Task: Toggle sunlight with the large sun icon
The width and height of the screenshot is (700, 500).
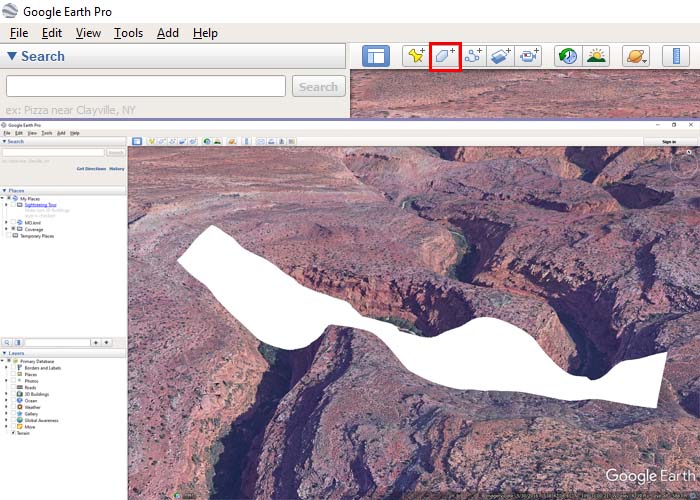Action: (596, 56)
